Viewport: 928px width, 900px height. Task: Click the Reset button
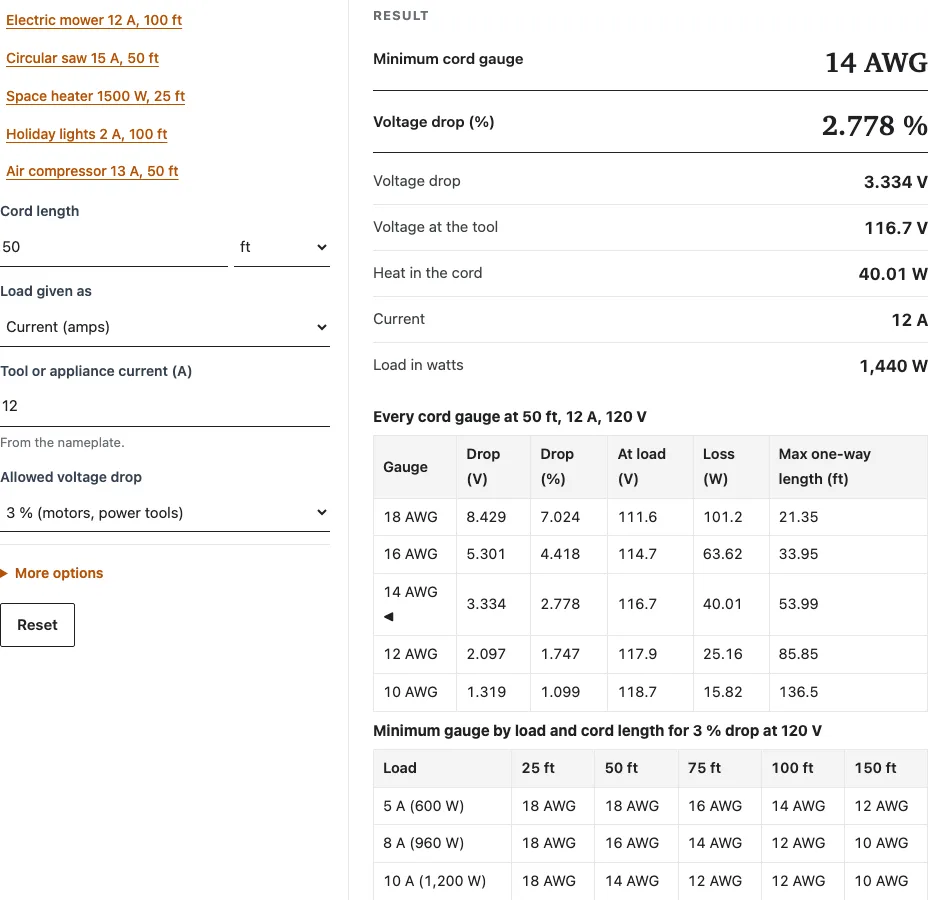pos(37,625)
